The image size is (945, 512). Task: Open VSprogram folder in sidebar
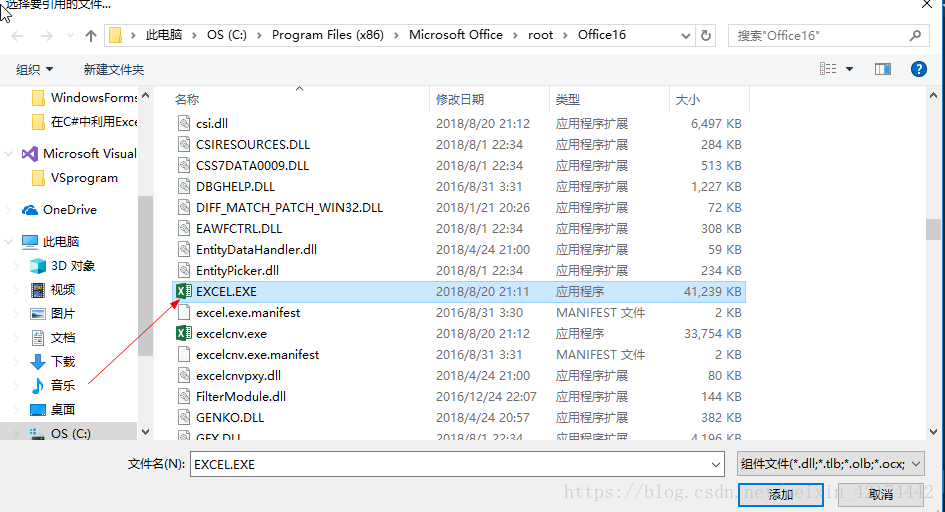tap(75, 178)
